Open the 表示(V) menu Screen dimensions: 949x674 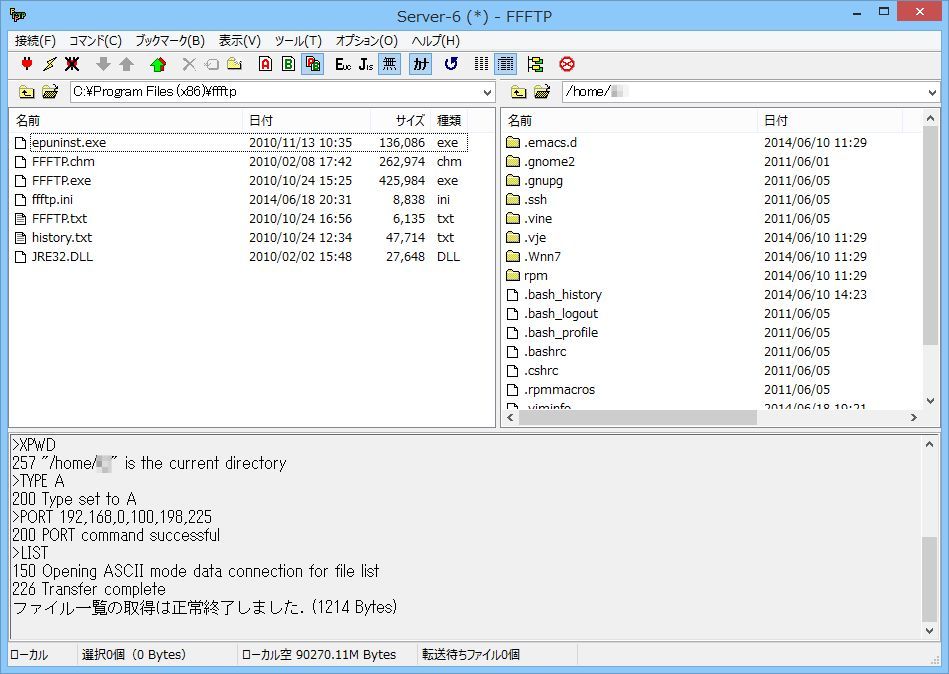click(x=240, y=41)
